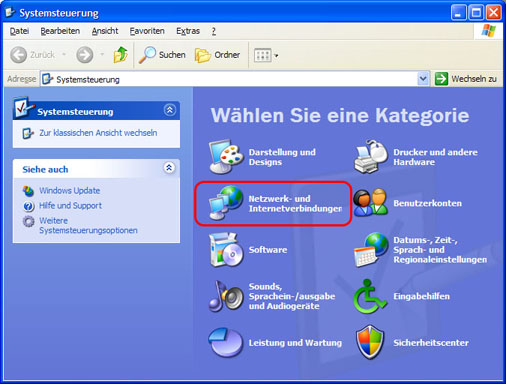This screenshot has height=384, width=506.
Task: Click the Sicherheitscenter shield icon
Action: tap(370, 342)
